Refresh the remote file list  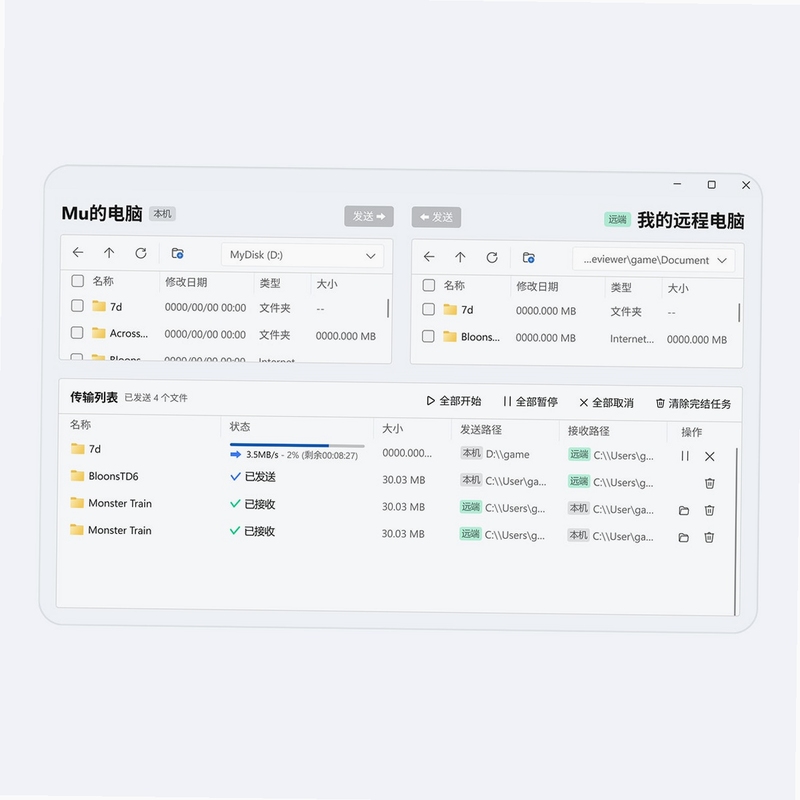coord(492,258)
